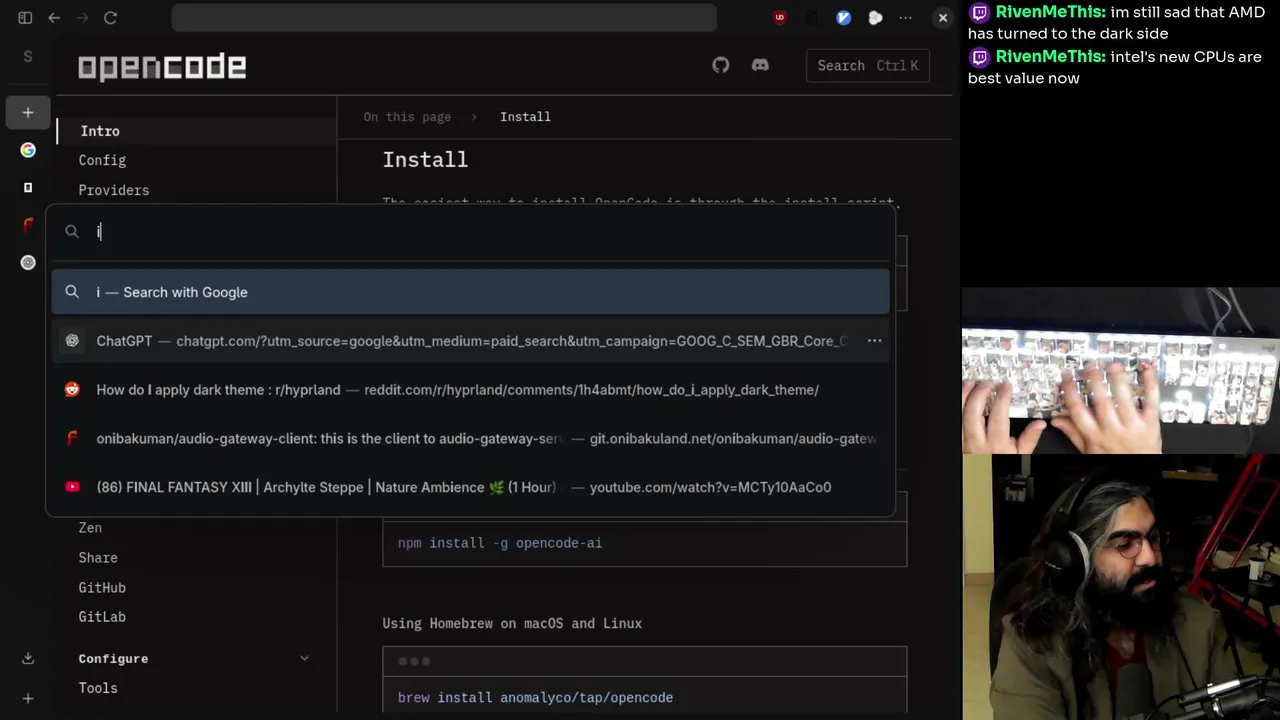Open the GitHub docs page in sidebar
Viewport: 1280px width, 720px height.
point(102,587)
